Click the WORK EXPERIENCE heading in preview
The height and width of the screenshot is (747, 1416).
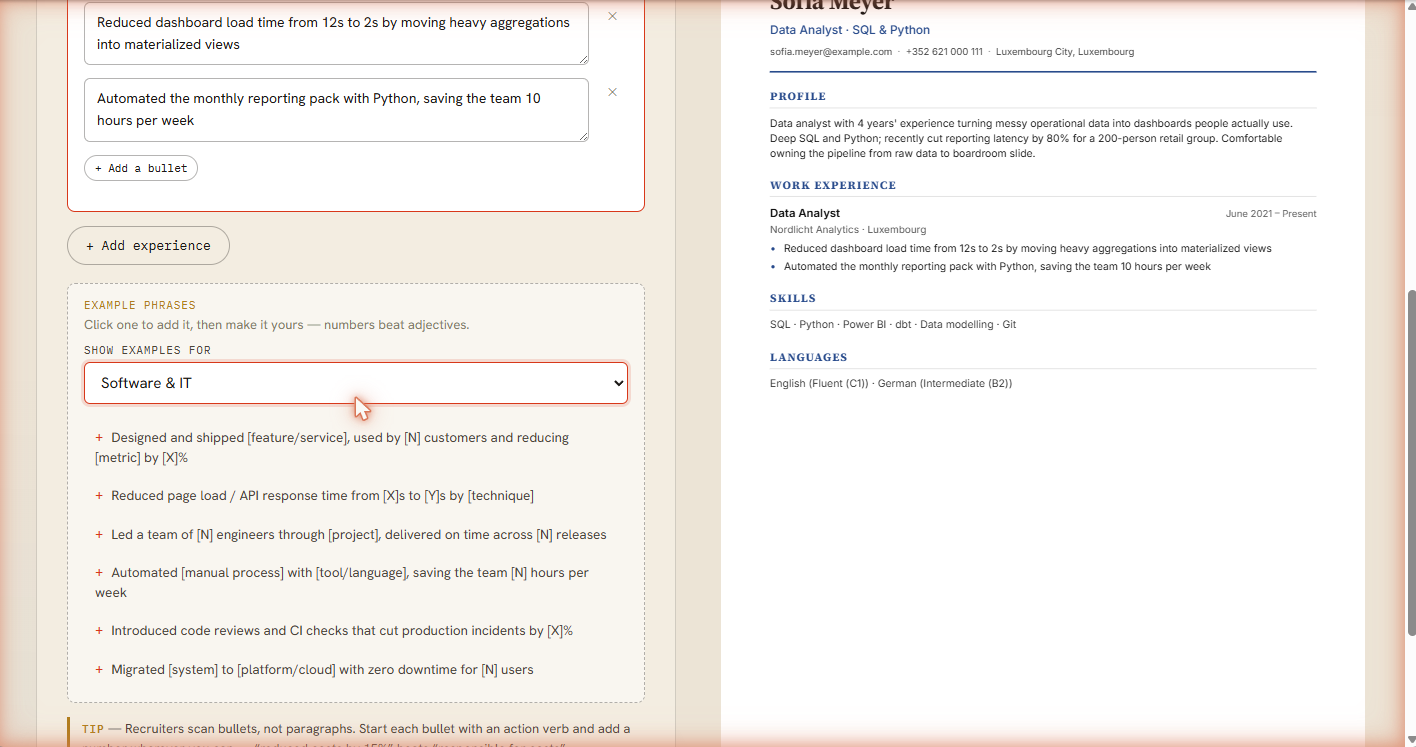(x=833, y=185)
